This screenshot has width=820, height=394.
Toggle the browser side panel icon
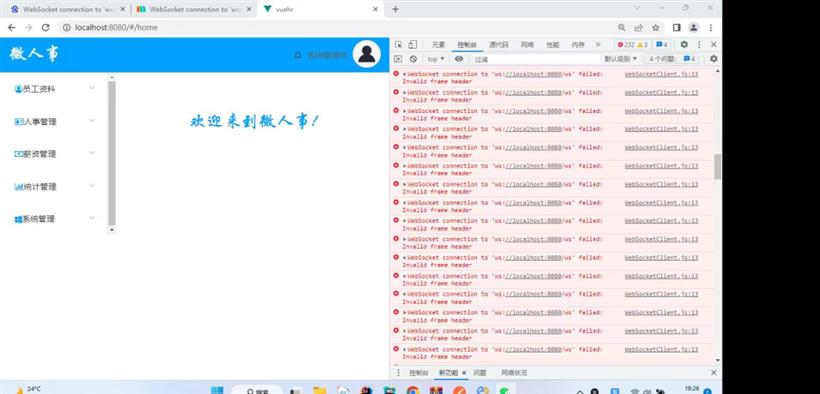click(x=676, y=28)
